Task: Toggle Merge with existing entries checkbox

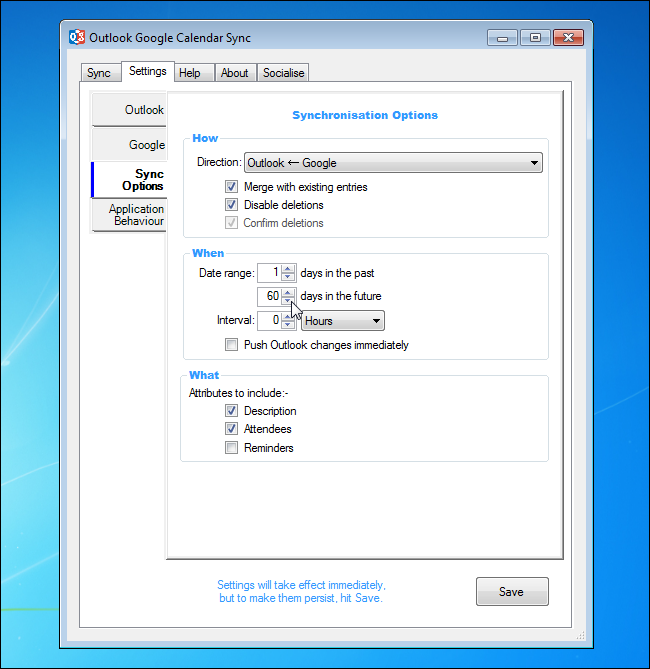Action: [231, 187]
